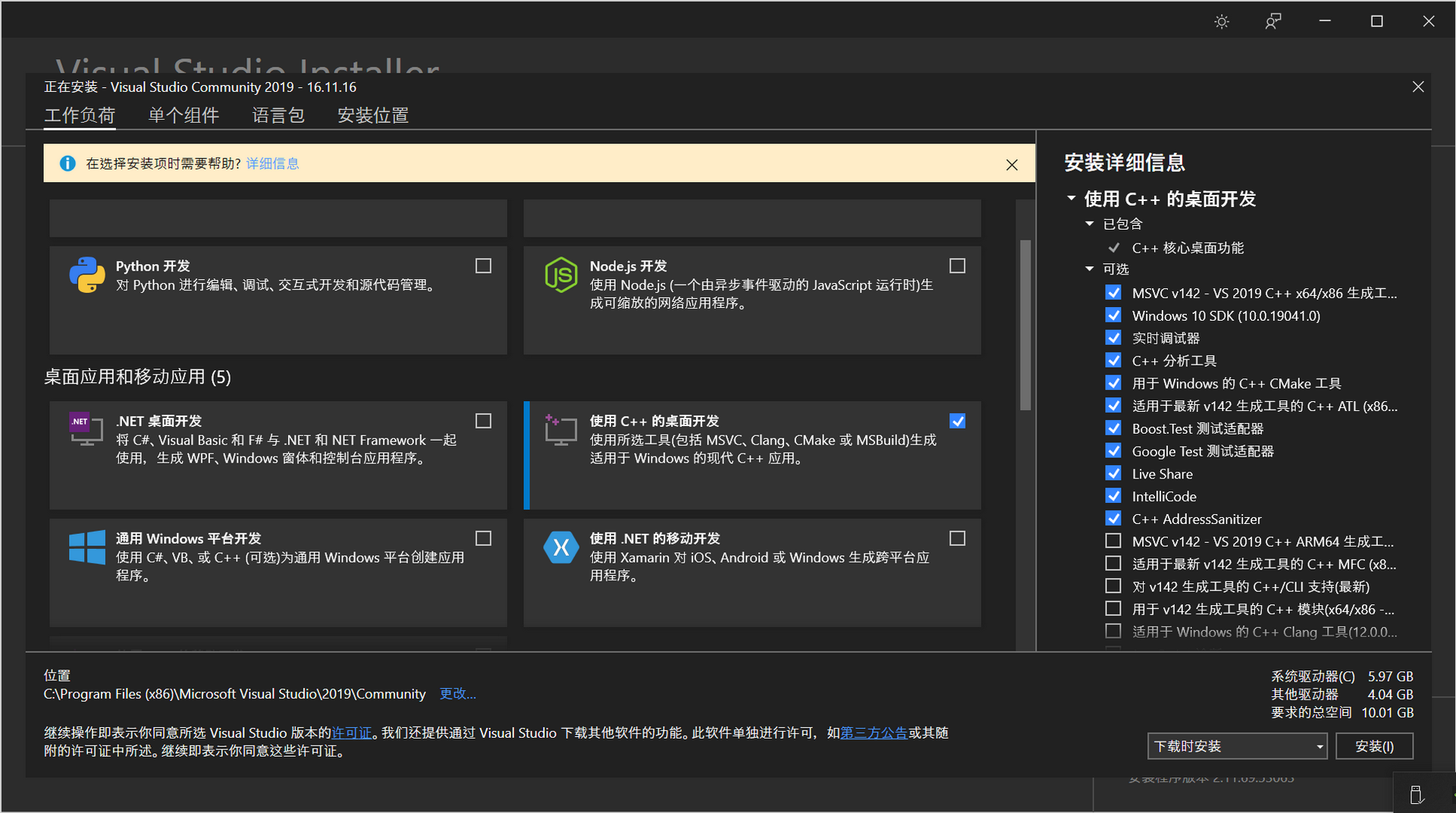
Task: Dismiss the yellow help banner
Action: [x=1012, y=165]
